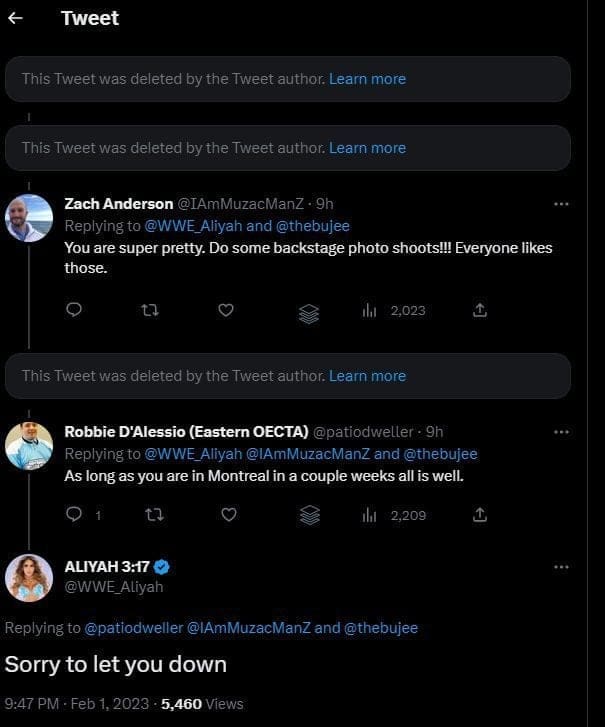Viewport: 605px width, 727px height.
Task: Click the back arrow next to Tweet
Action: tap(15, 18)
